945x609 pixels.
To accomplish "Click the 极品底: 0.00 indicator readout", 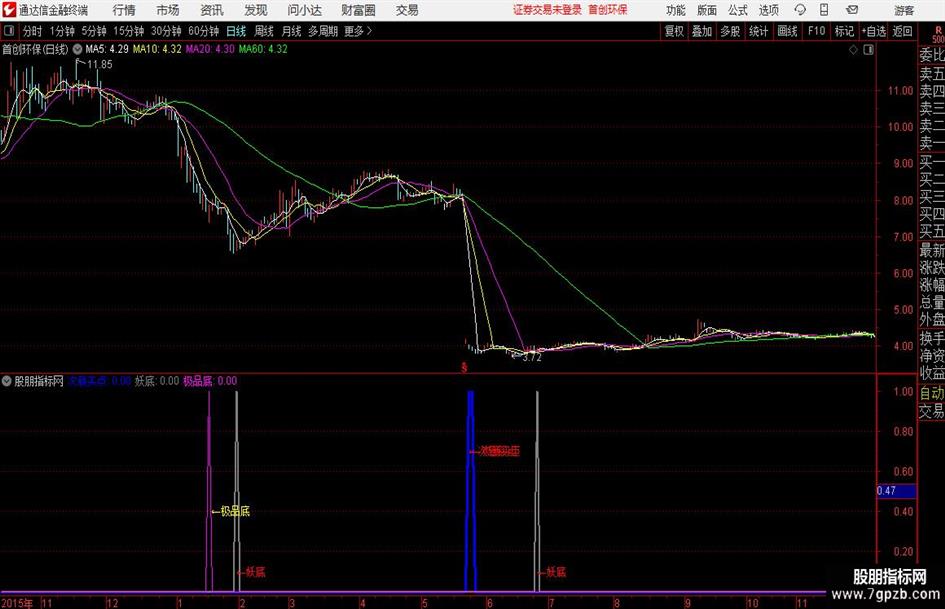I will click(x=210, y=381).
